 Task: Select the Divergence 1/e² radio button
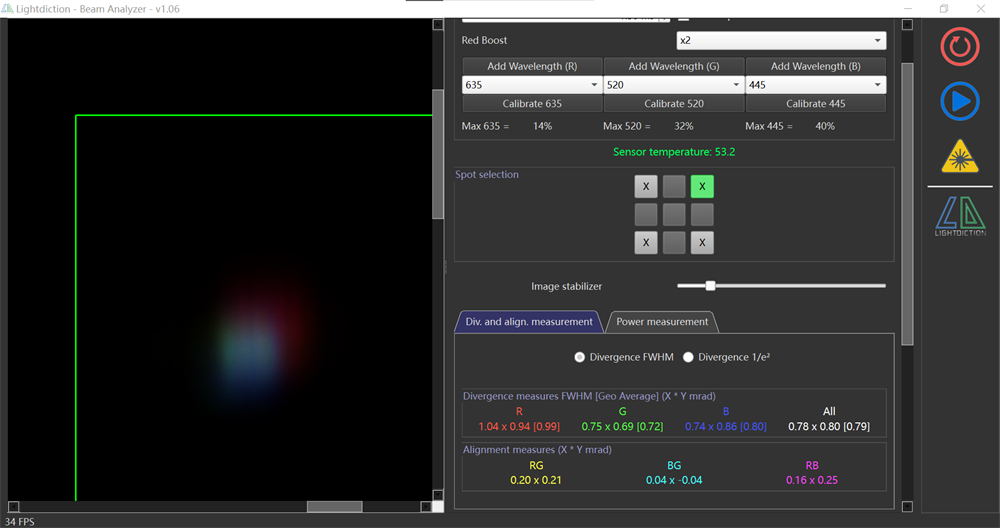[688, 357]
